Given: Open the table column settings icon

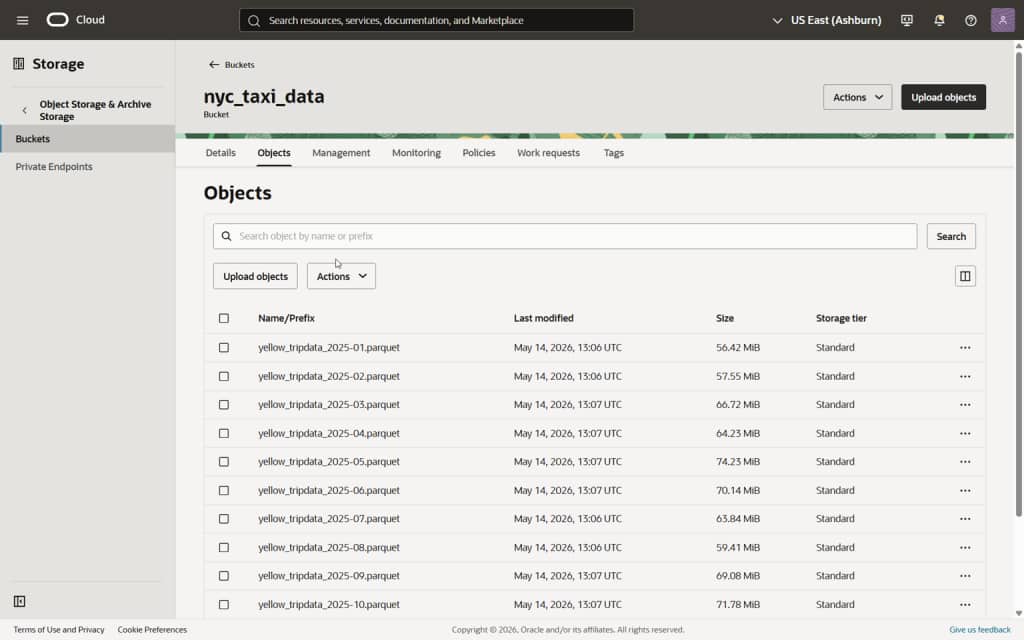Looking at the screenshot, I should point(965,276).
